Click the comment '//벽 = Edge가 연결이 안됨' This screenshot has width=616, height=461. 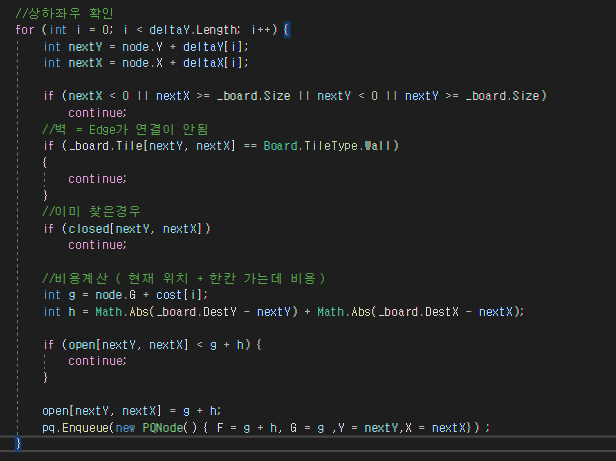(x=125, y=129)
